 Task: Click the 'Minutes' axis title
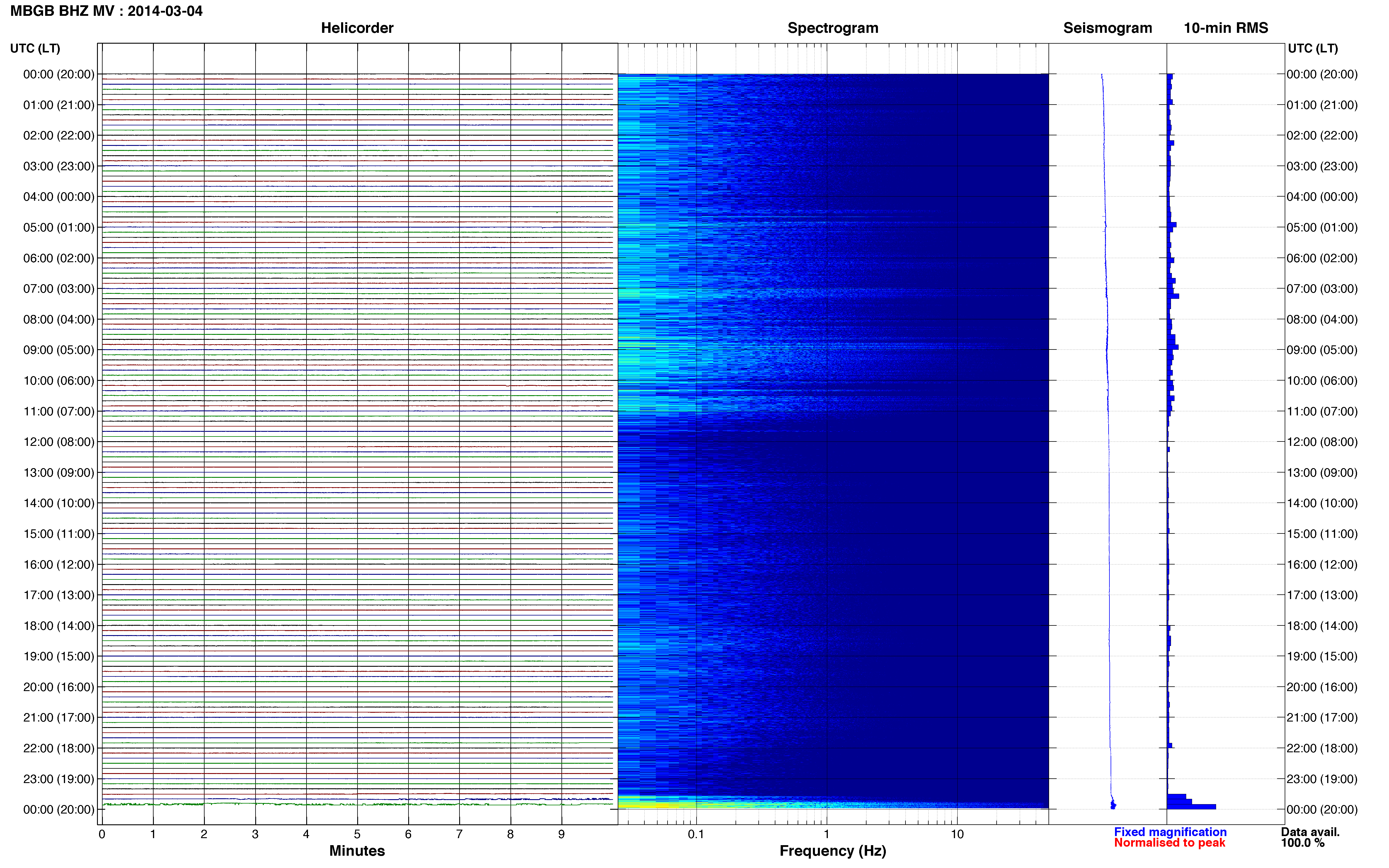pos(357,851)
